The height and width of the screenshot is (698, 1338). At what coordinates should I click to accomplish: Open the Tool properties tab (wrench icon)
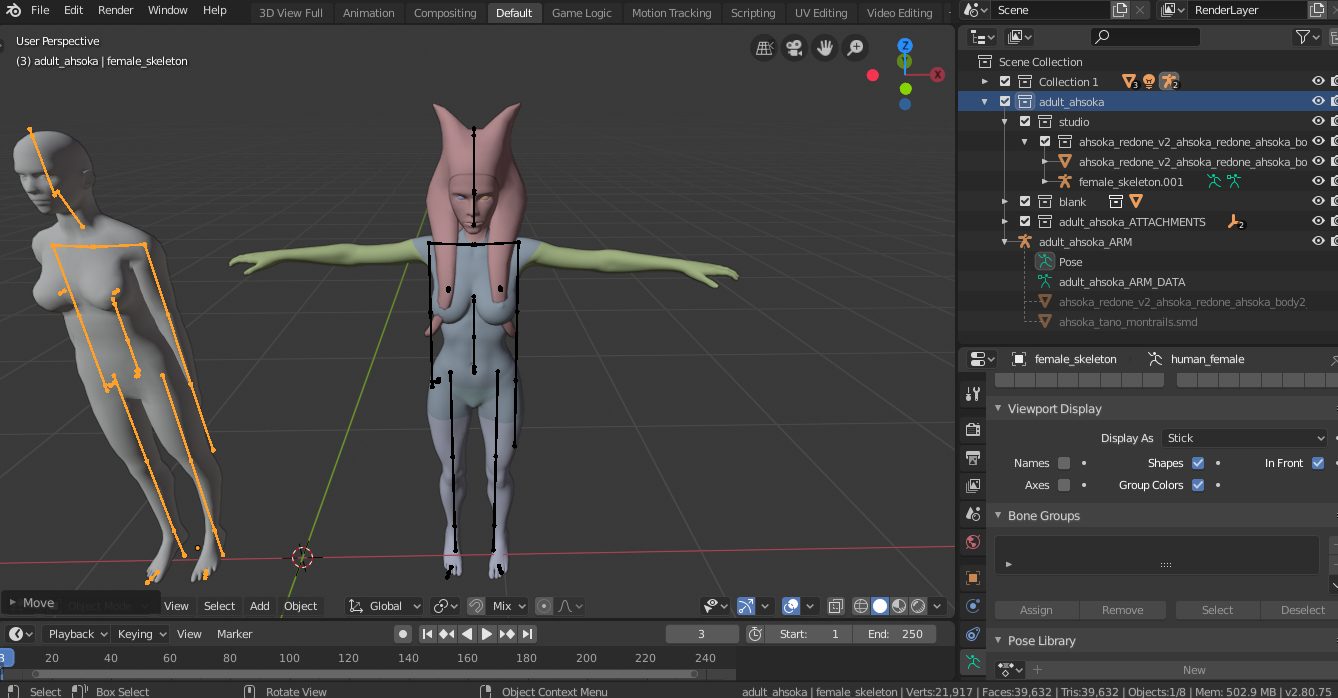coord(972,394)
